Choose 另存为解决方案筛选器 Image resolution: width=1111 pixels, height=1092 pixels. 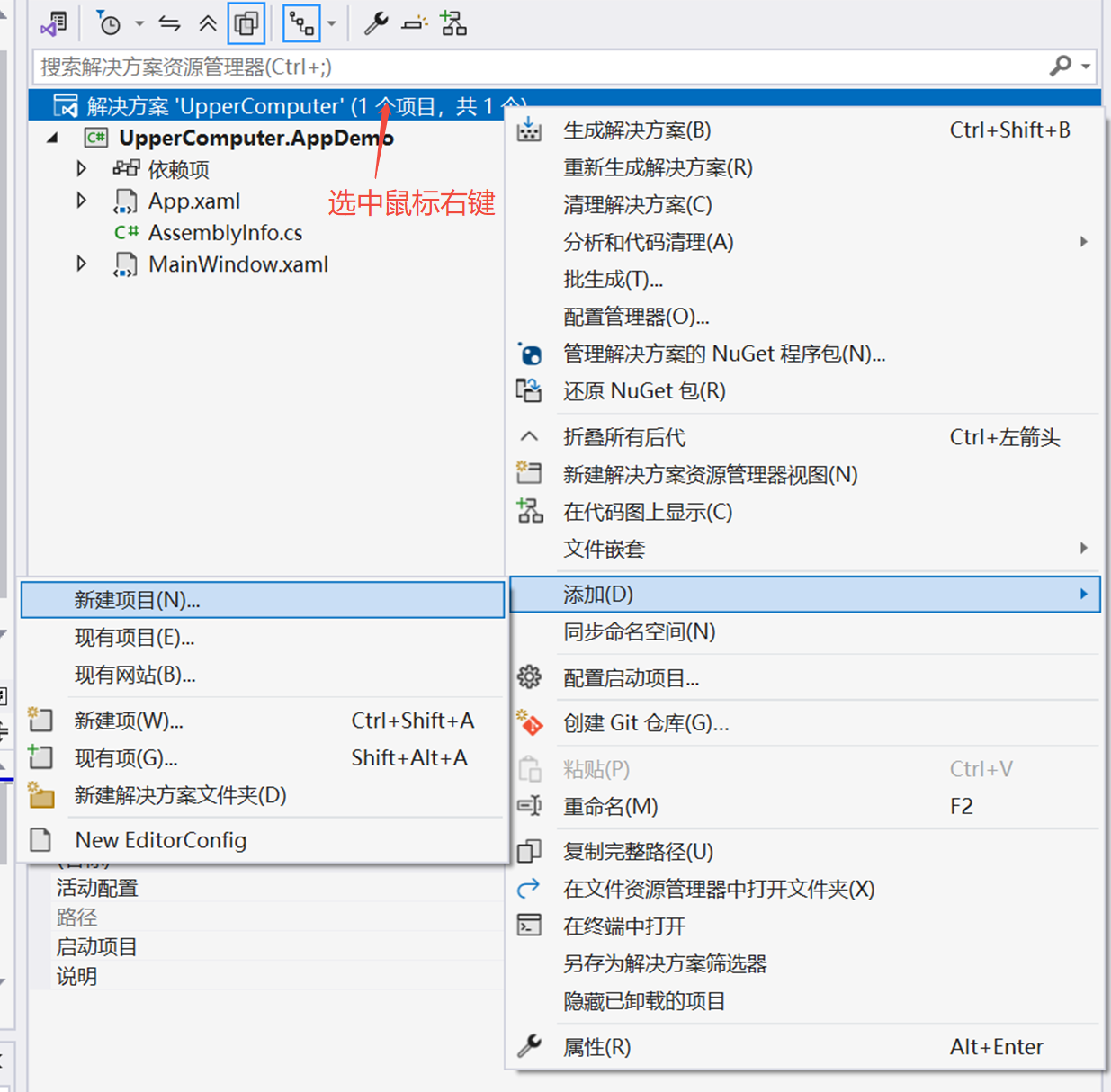(x=805, y=964)
